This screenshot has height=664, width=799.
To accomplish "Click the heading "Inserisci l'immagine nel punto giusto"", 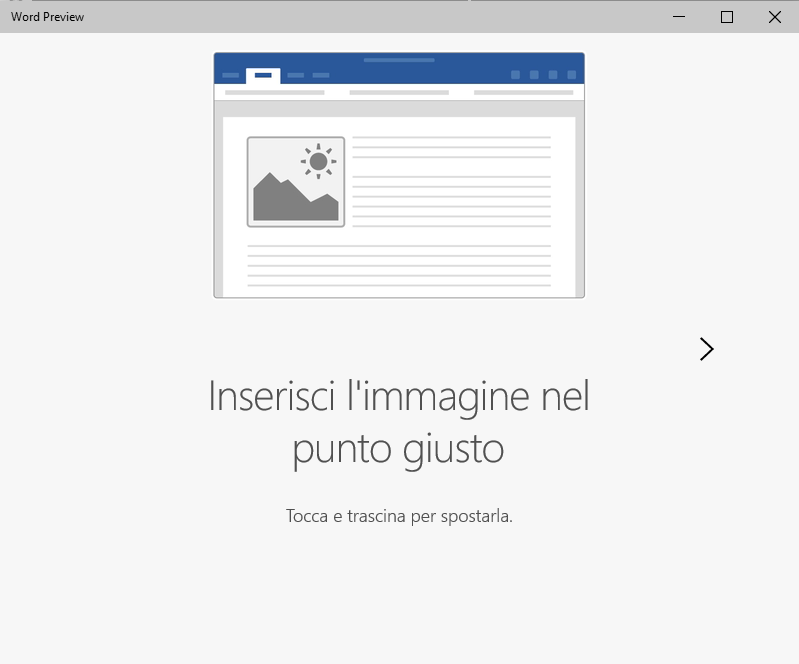I will pyautogui.click(x=399, y=422).
